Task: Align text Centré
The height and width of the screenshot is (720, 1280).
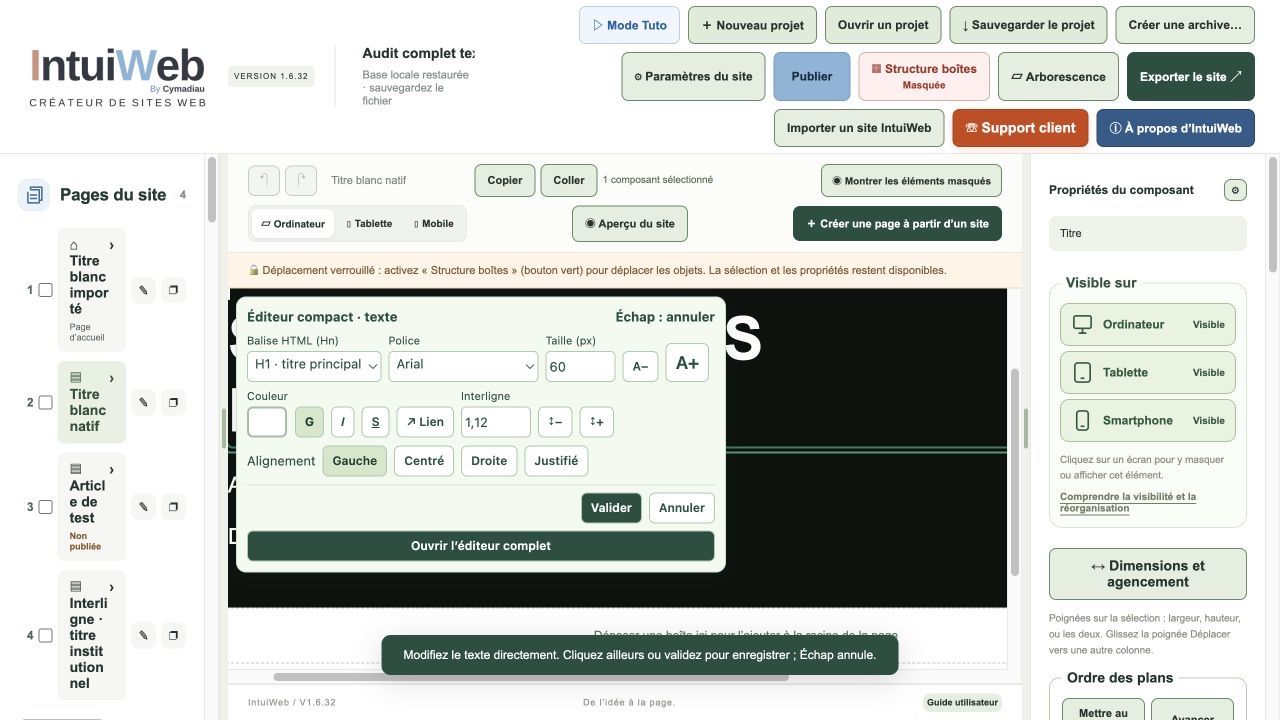Action: click(x=424, y=461)
